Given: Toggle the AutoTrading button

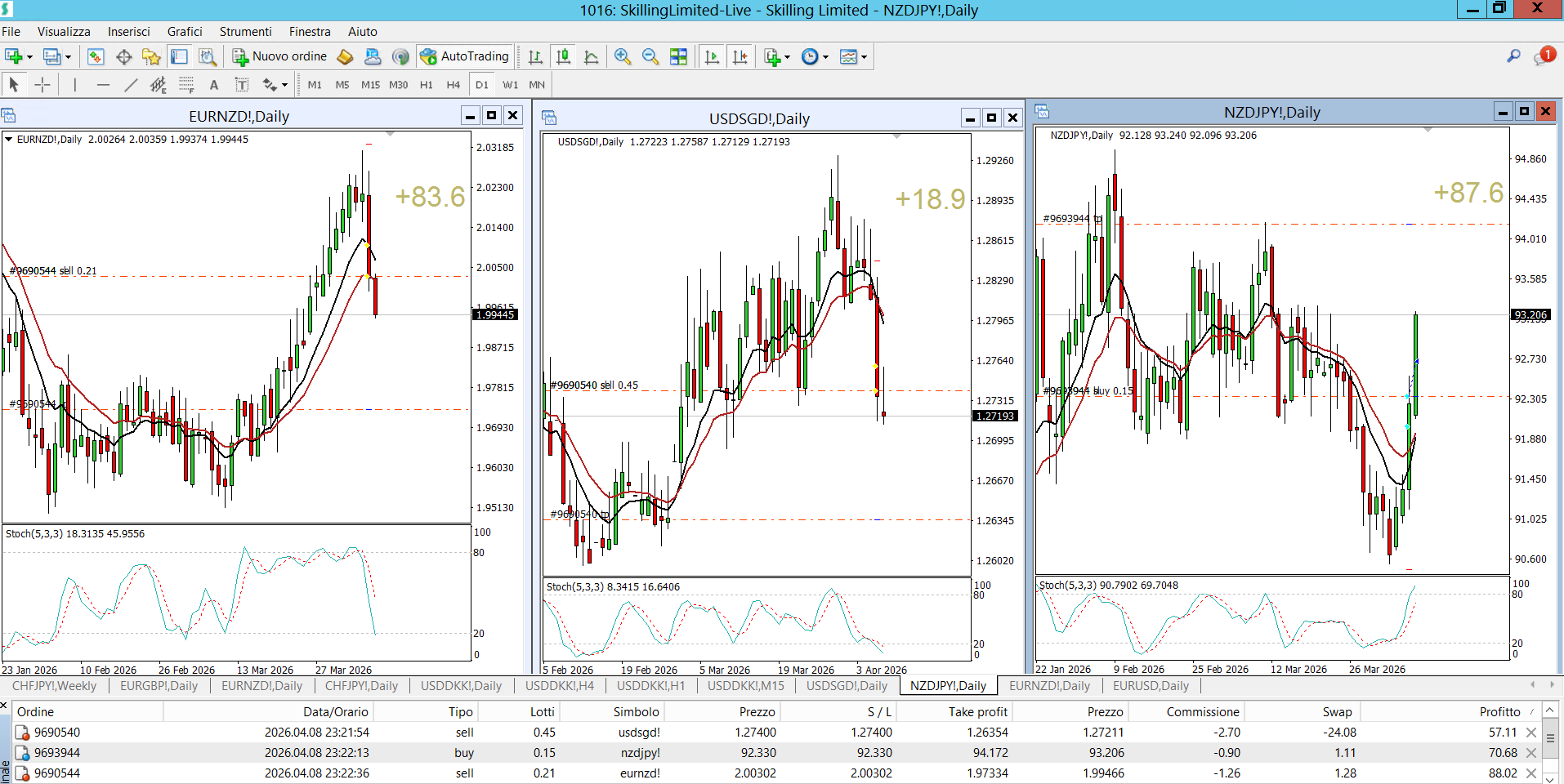Looking at the screenshot, I should (464, 56).
